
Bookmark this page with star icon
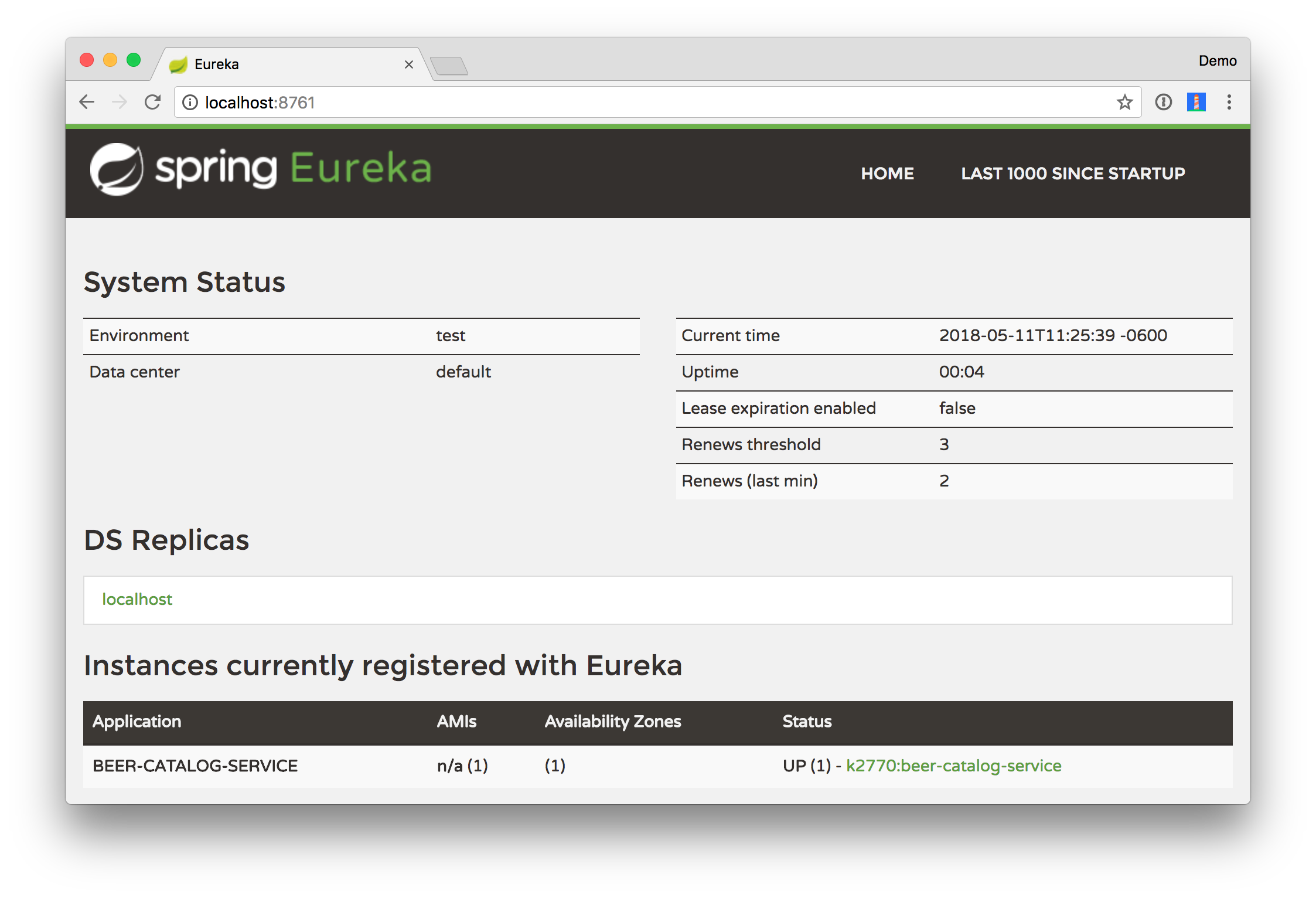coord(1124,103)
